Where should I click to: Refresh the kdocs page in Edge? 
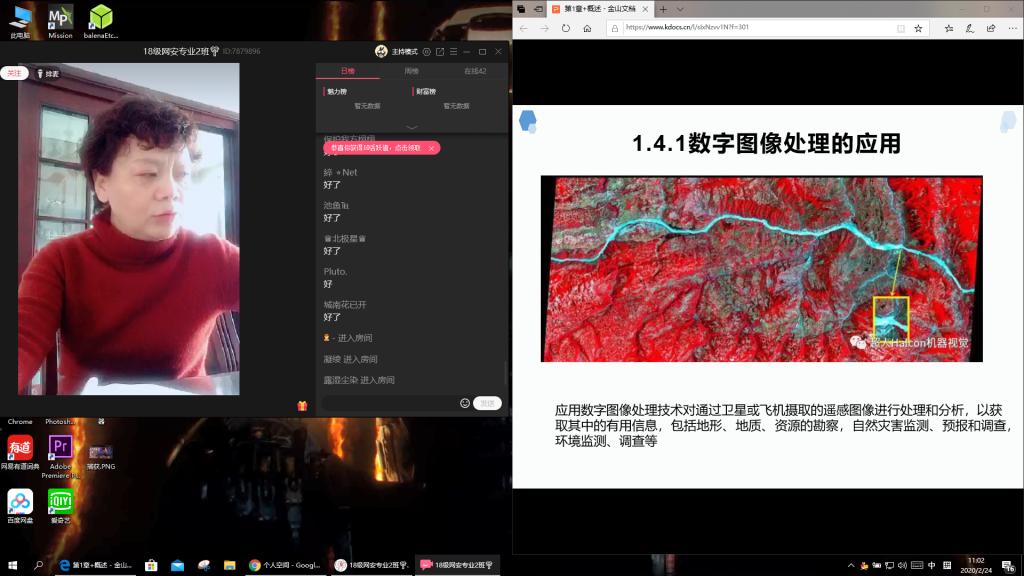pyautogui.click(x=566, y=28)
